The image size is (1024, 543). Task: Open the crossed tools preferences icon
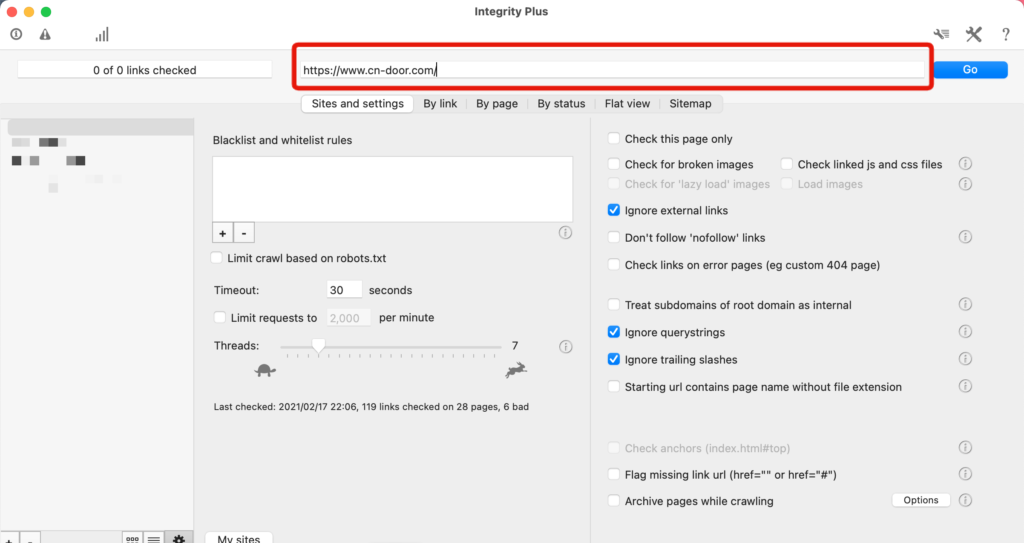click(974, 34)
